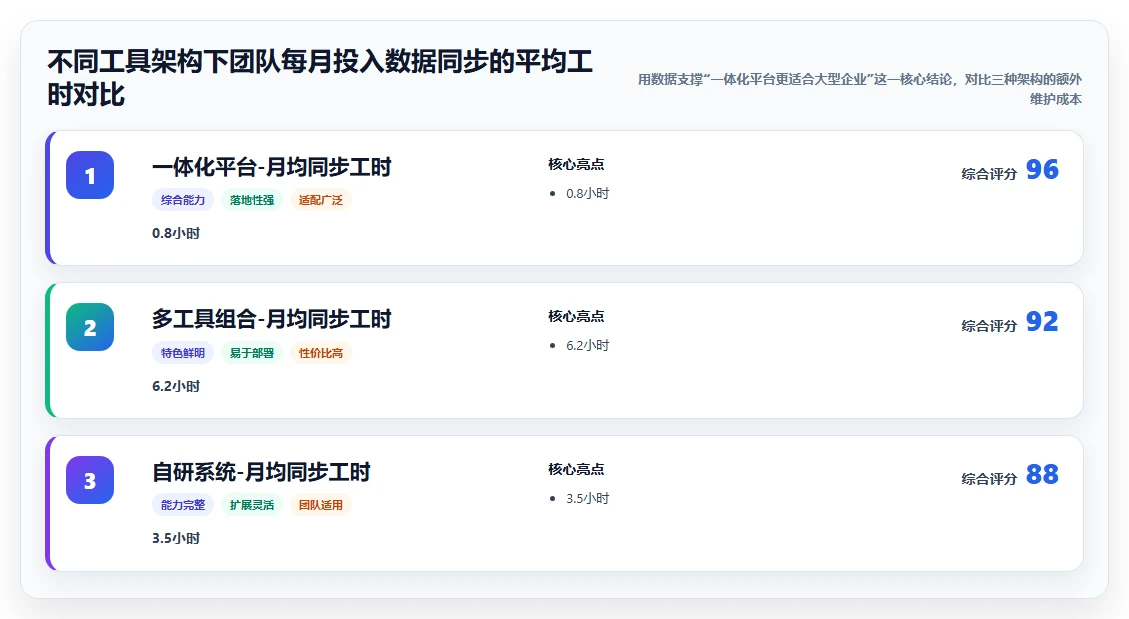Click the bold 6.2小时 value under tags
This screenshot has width=1129, height=619.
click(176, 386)
